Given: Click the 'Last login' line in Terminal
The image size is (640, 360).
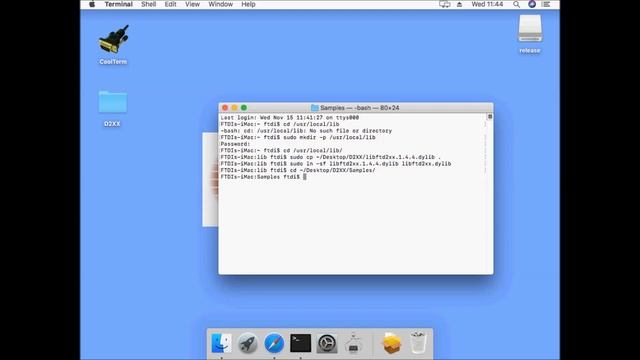Looking at the screenshot, I should [290, 118].
